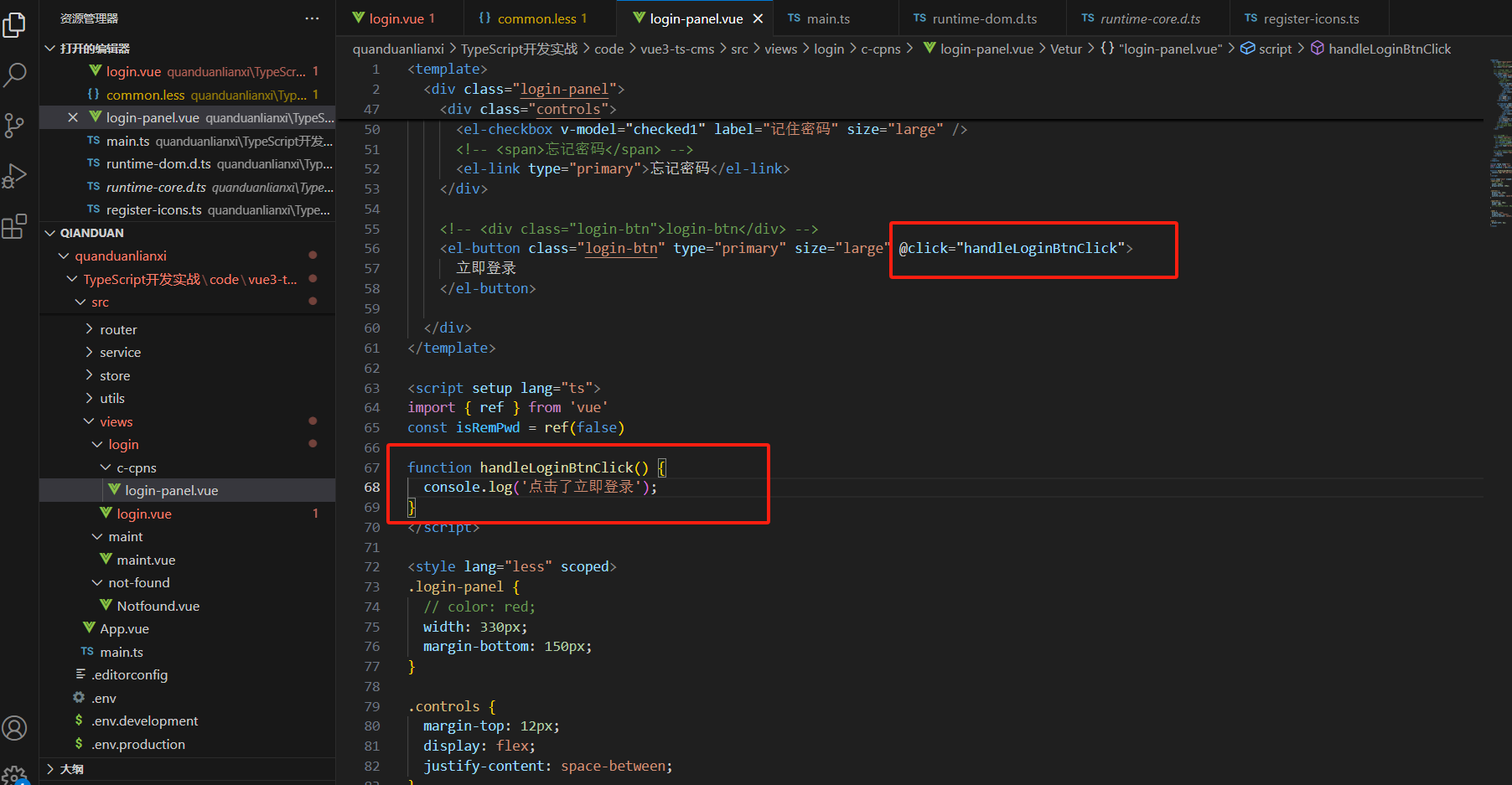This screenshot has width=1512, height=785.
Task: Click the editor minimap
Action: (1500, 142)
